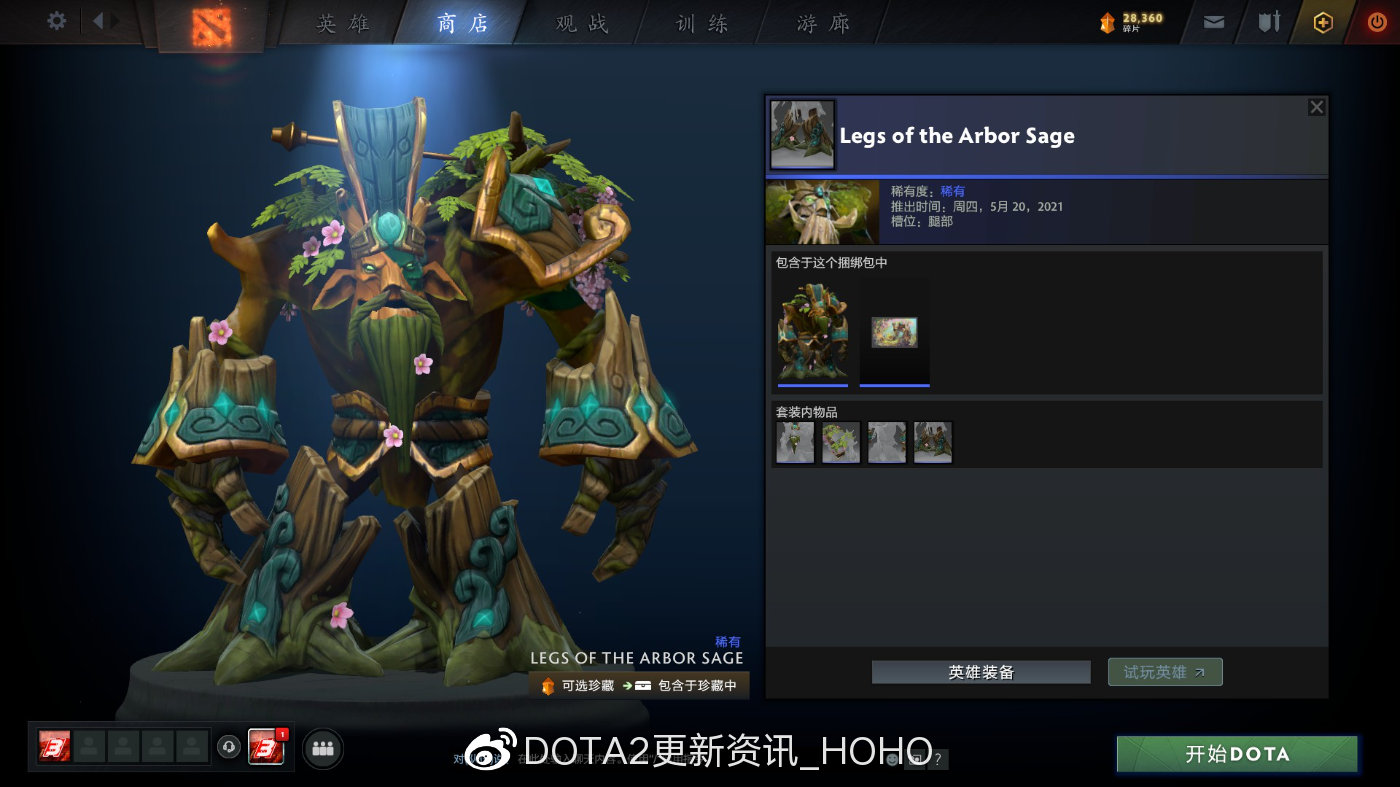Select the Arbor Sage full set bundle thumbnail
This screenshot has width=1400, height=787.
click(x=813, y=333)
